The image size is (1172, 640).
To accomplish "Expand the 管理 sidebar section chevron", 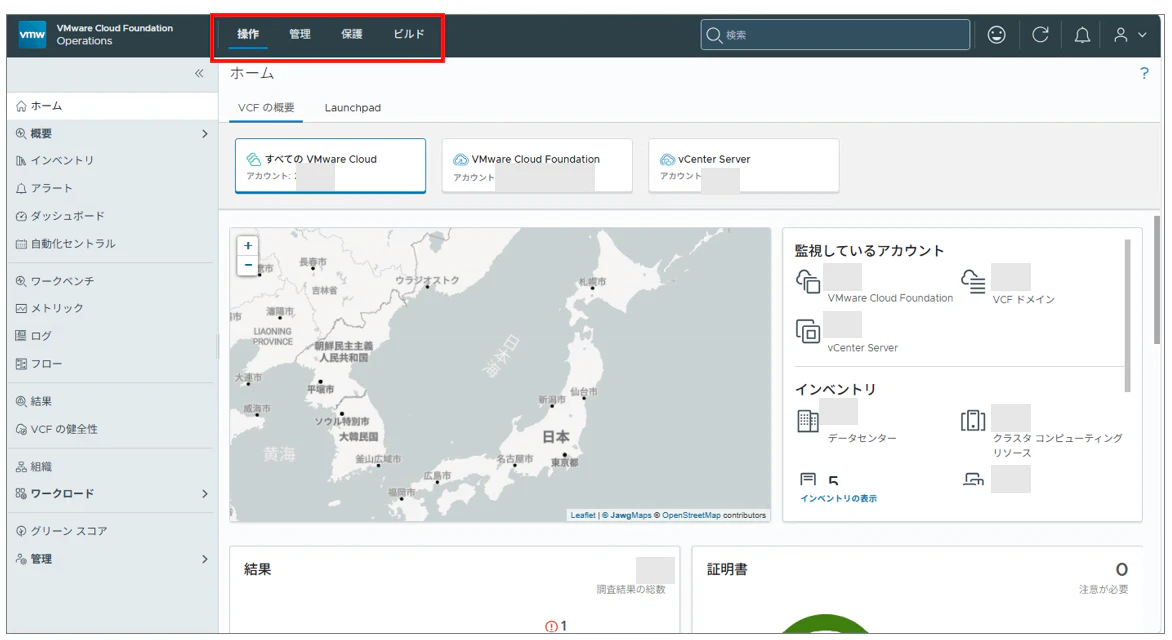I will click(205, 559).
